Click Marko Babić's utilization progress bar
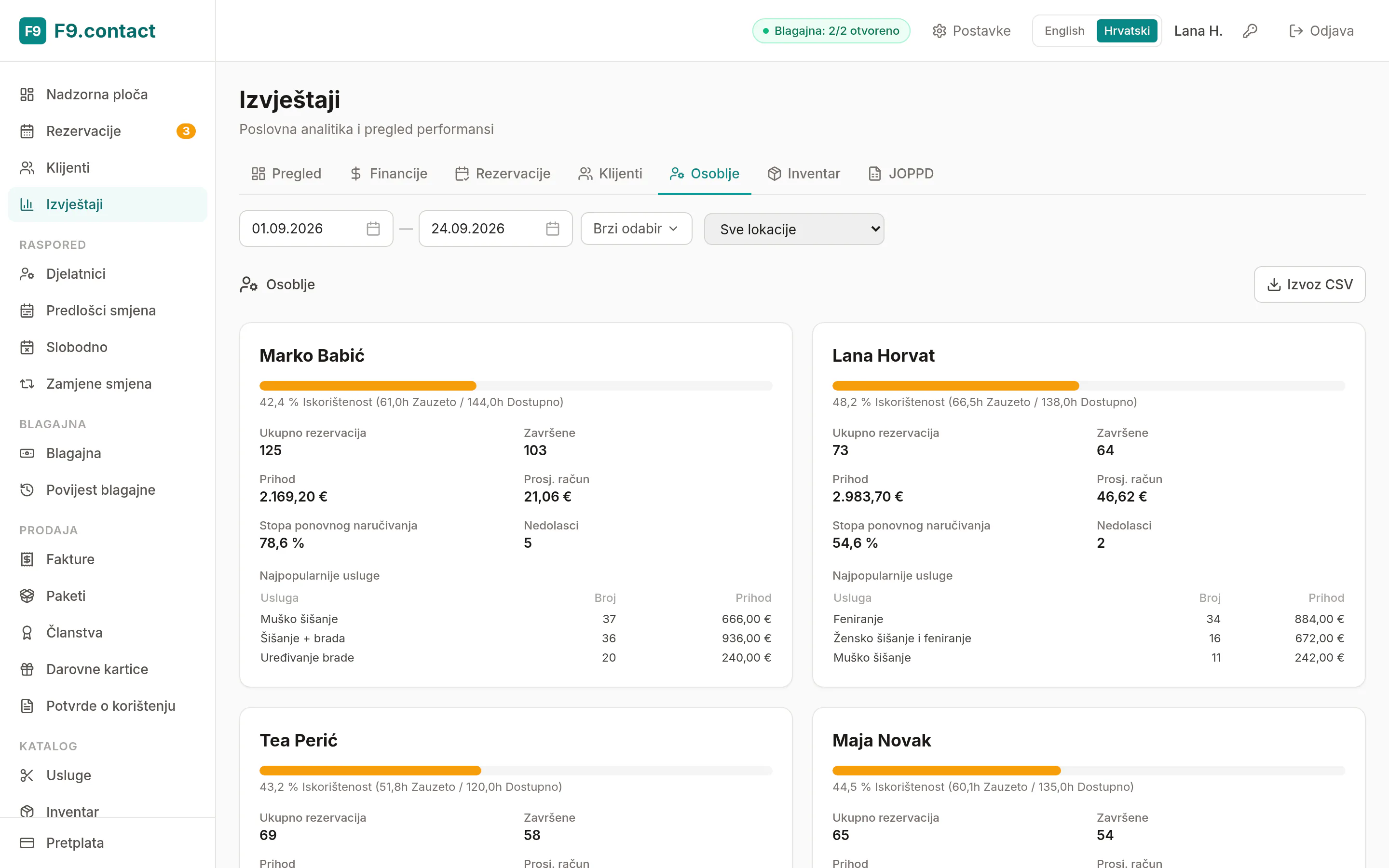This screenshot has height=868, width=1389. 516,386
